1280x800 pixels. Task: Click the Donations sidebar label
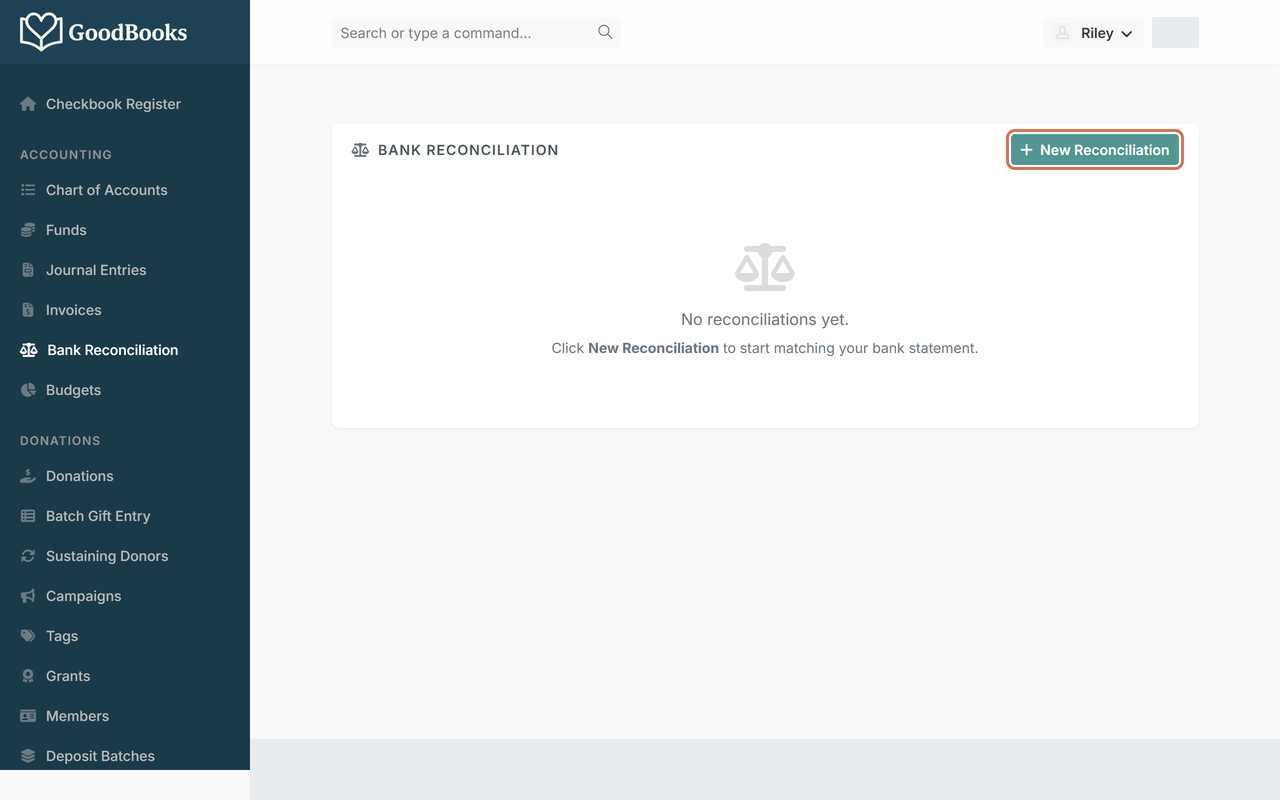[x=80, y=476]
